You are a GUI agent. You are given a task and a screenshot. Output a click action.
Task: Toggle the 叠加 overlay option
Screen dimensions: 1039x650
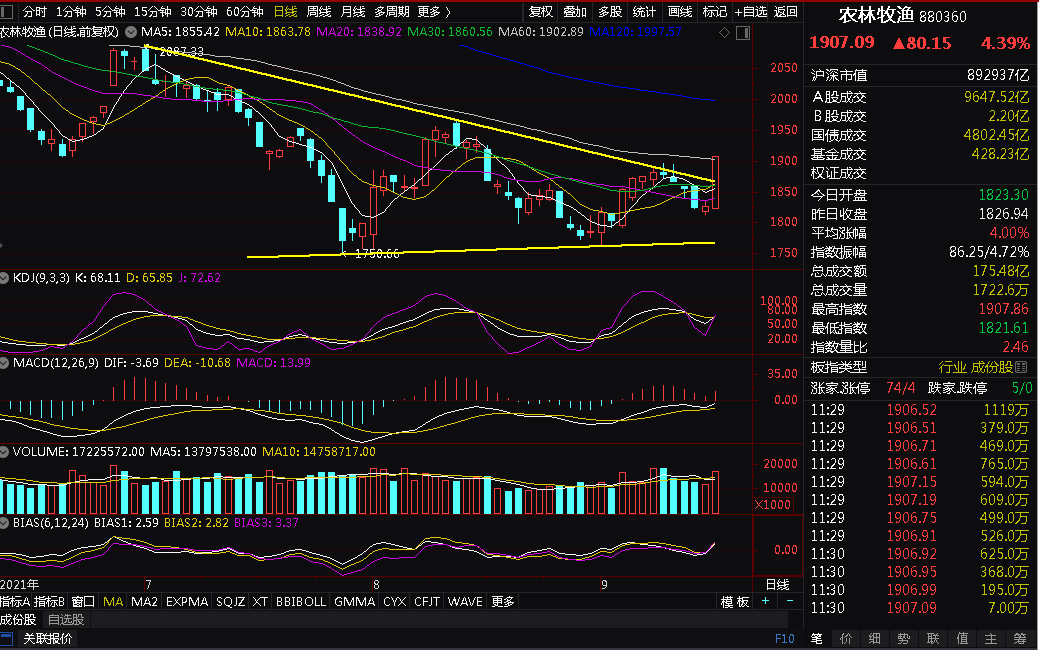pos(575,12)
